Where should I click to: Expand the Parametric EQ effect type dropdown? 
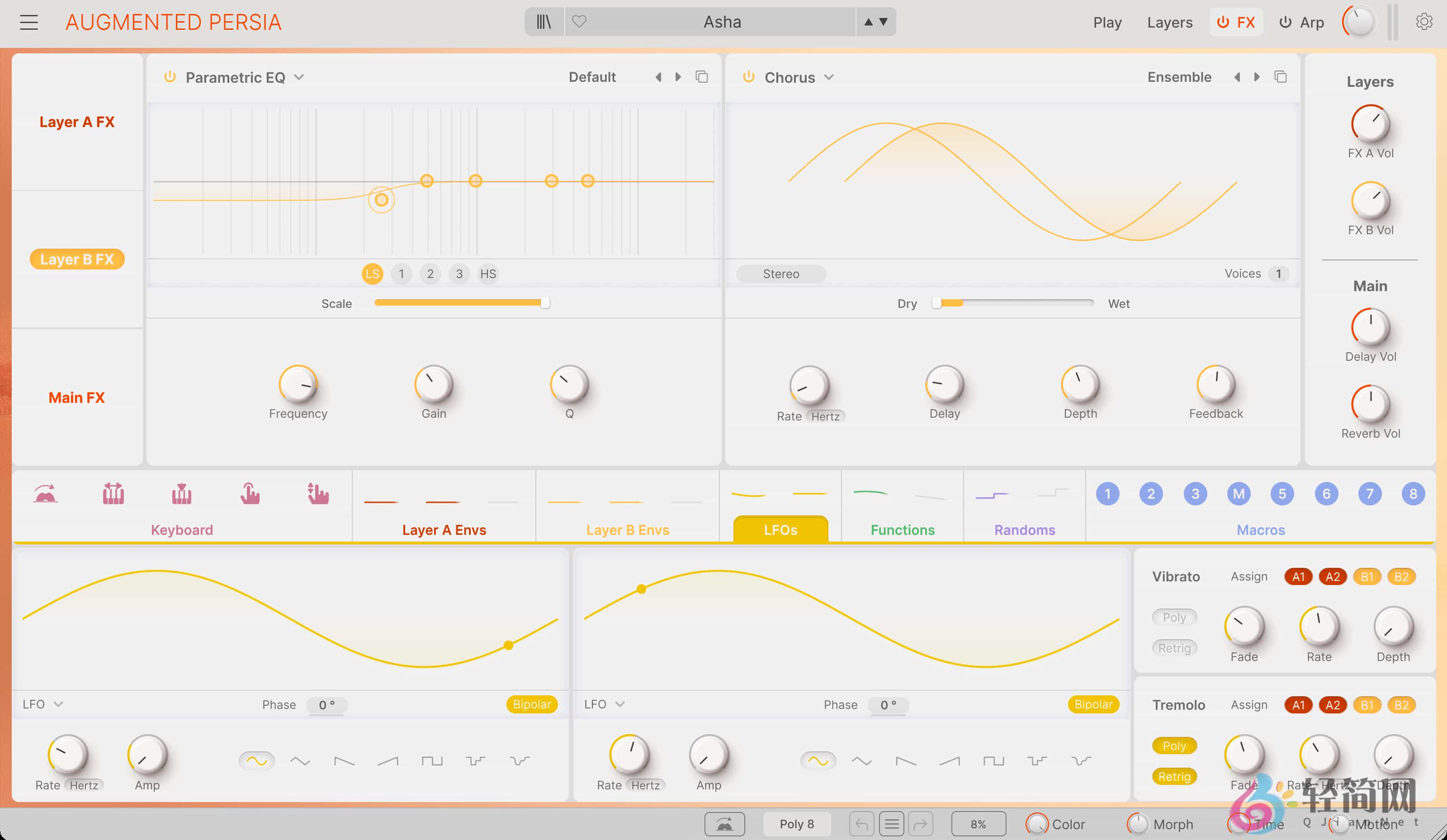click(x=299, y=77)
